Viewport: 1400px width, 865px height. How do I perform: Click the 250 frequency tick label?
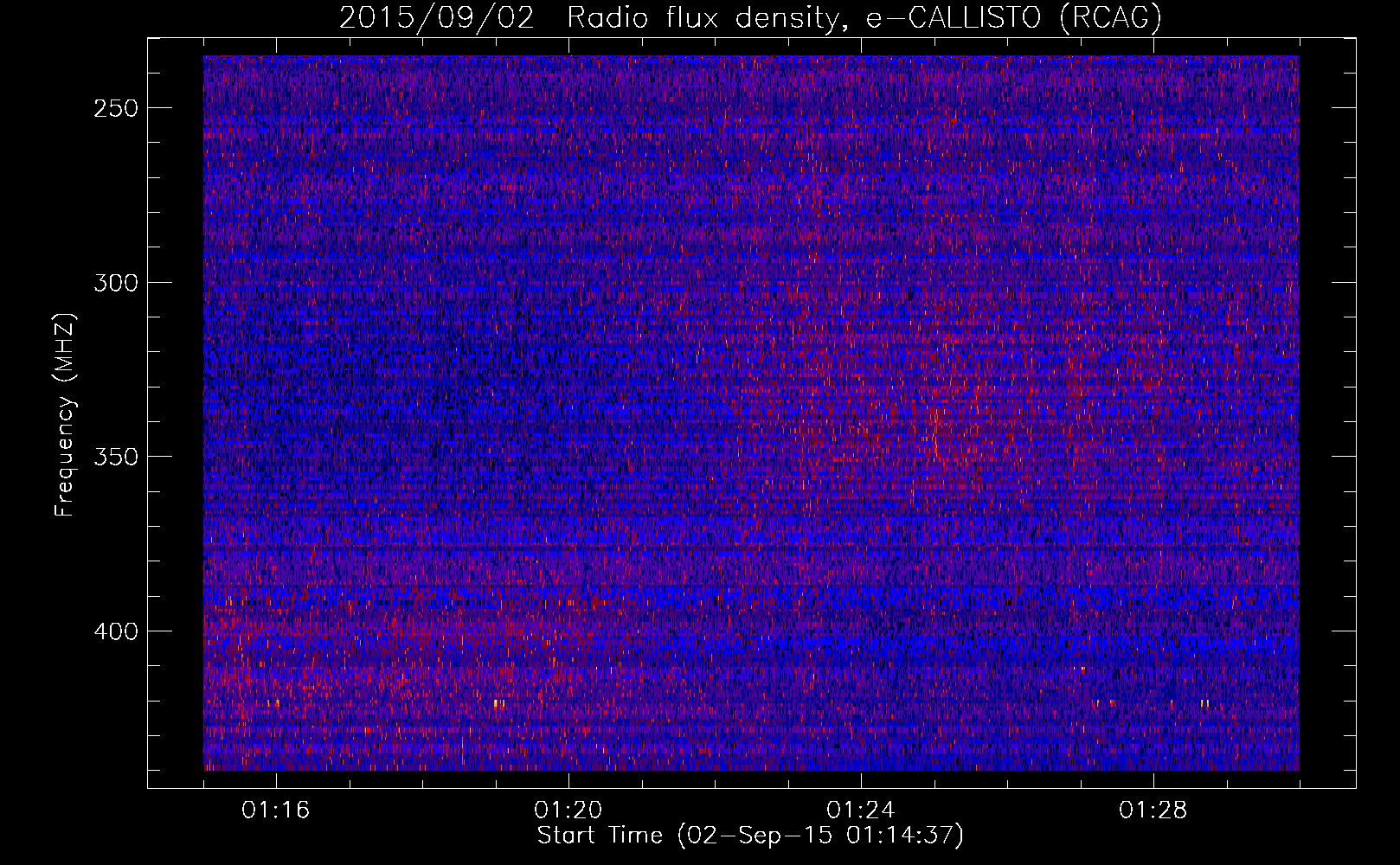(116, 108)
